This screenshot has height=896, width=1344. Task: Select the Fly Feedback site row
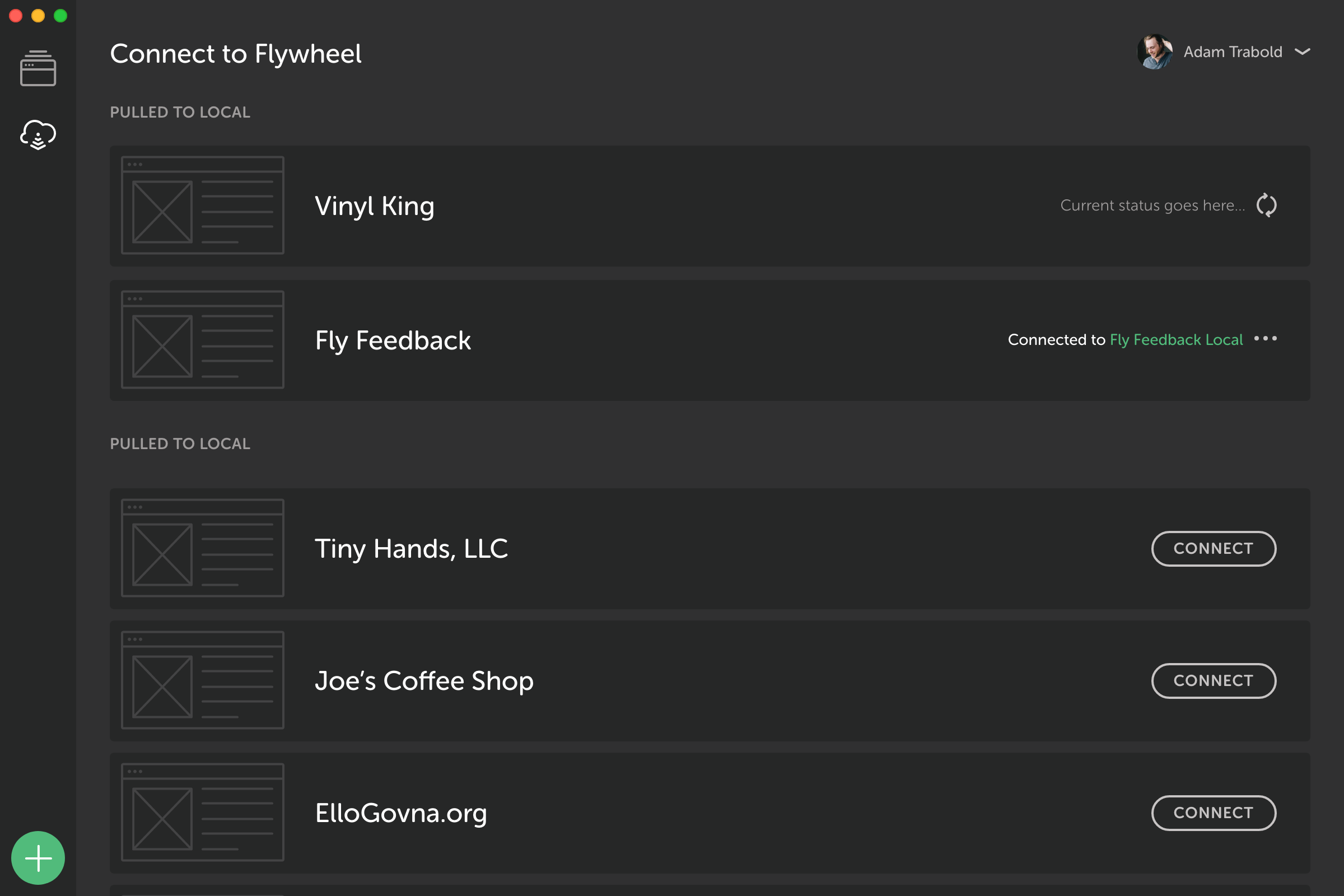pos(709,339)
